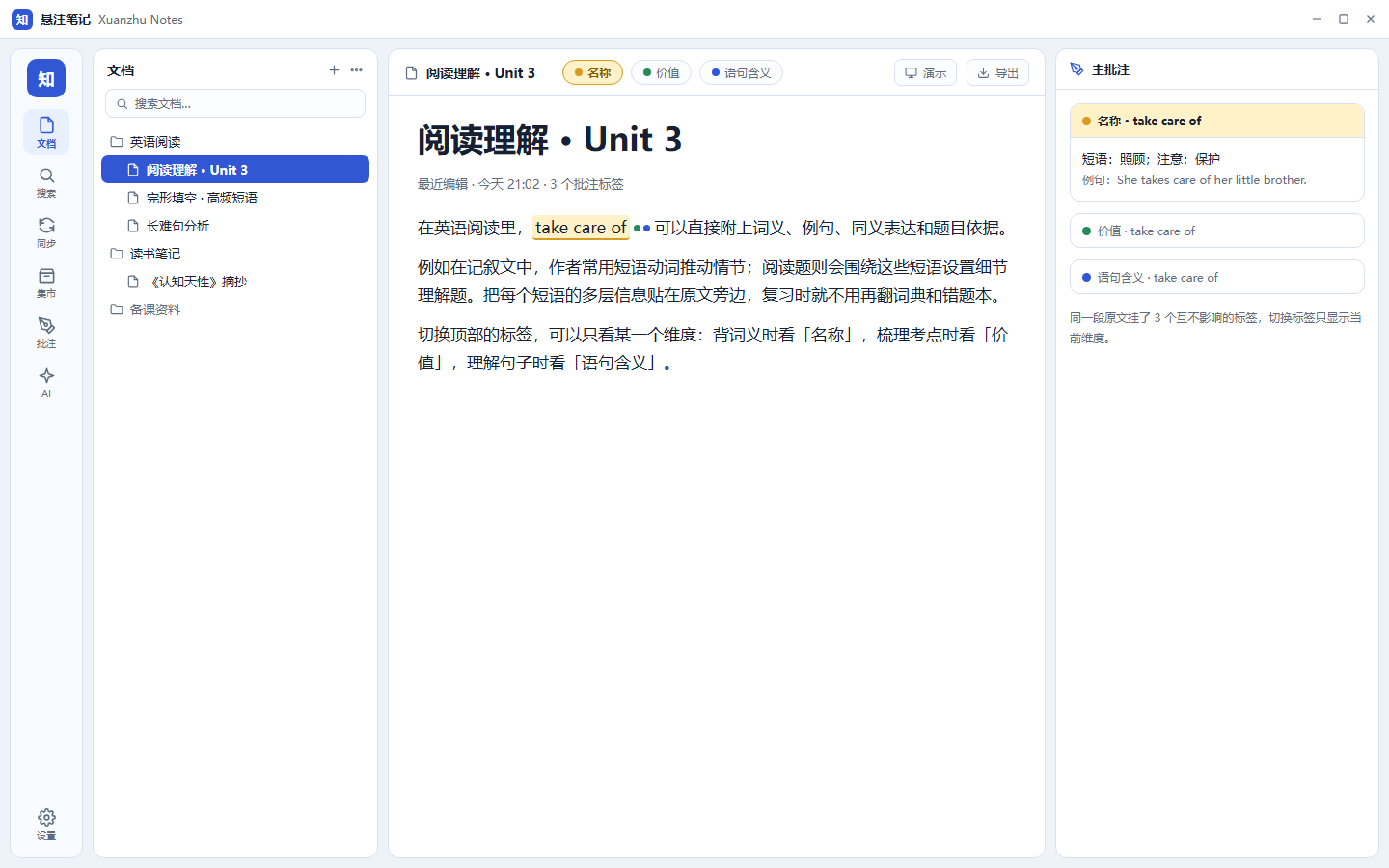Image resolution: width=1389 pixels, height=868 pixels.
Task: Toggle the 名称 tag filter
Action: (592, 72)
